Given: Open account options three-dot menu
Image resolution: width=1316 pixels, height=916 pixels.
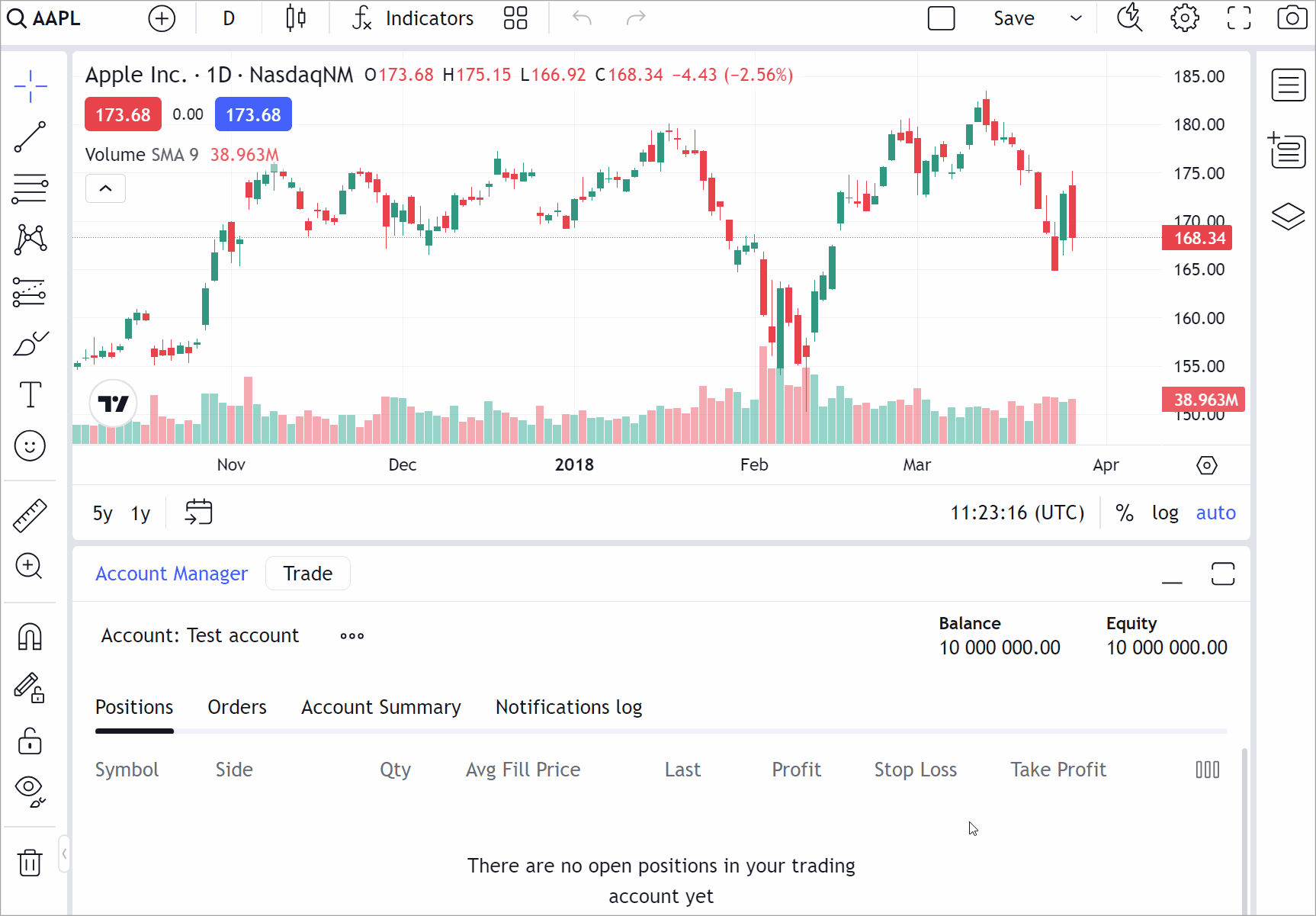Looking at the screenshot, I should (x=351, y=636).
